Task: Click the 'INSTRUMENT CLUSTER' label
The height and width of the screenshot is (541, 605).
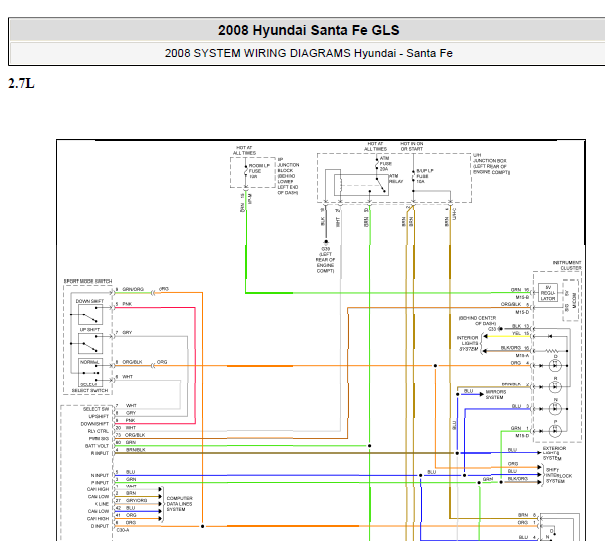Action: click(x=567, y=265)
